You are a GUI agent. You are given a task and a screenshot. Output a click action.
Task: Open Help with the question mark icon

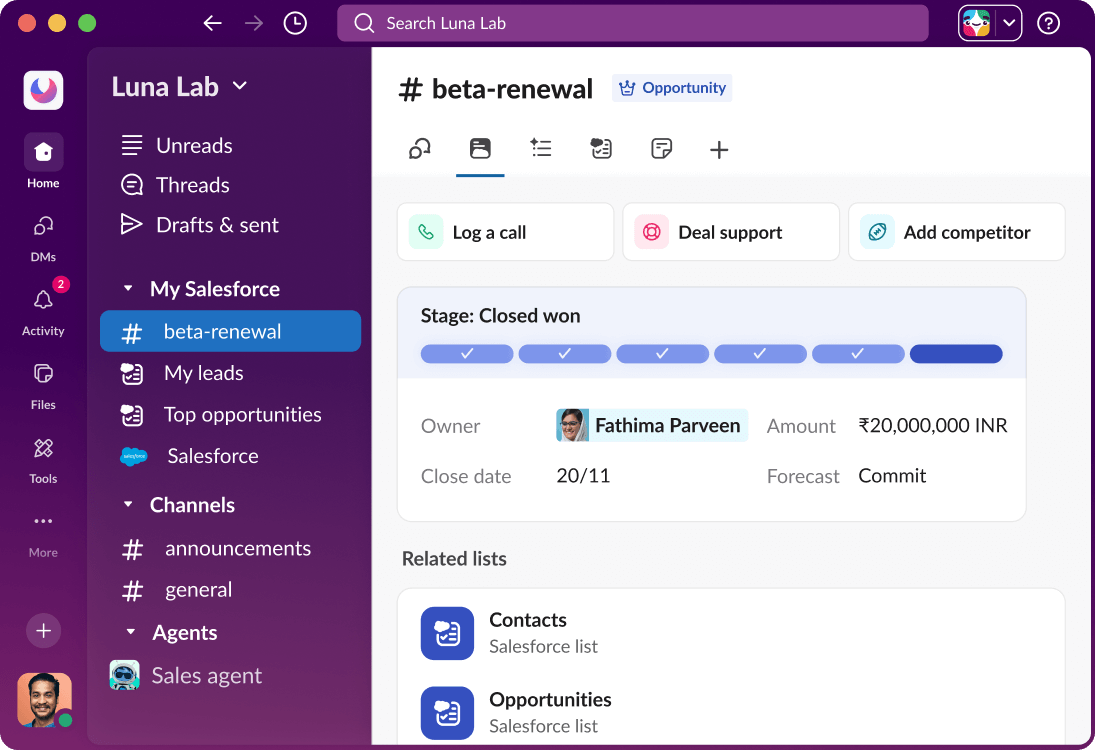[1047, 22]
